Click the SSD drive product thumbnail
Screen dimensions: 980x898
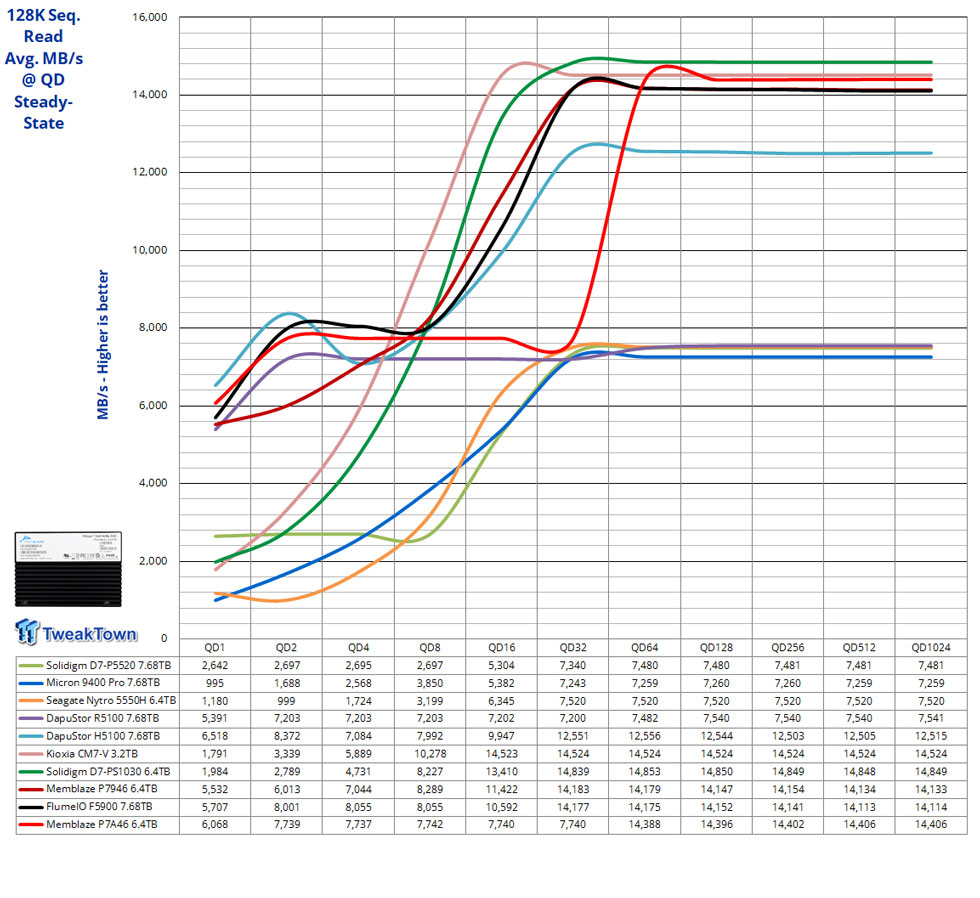pos(68,569)
